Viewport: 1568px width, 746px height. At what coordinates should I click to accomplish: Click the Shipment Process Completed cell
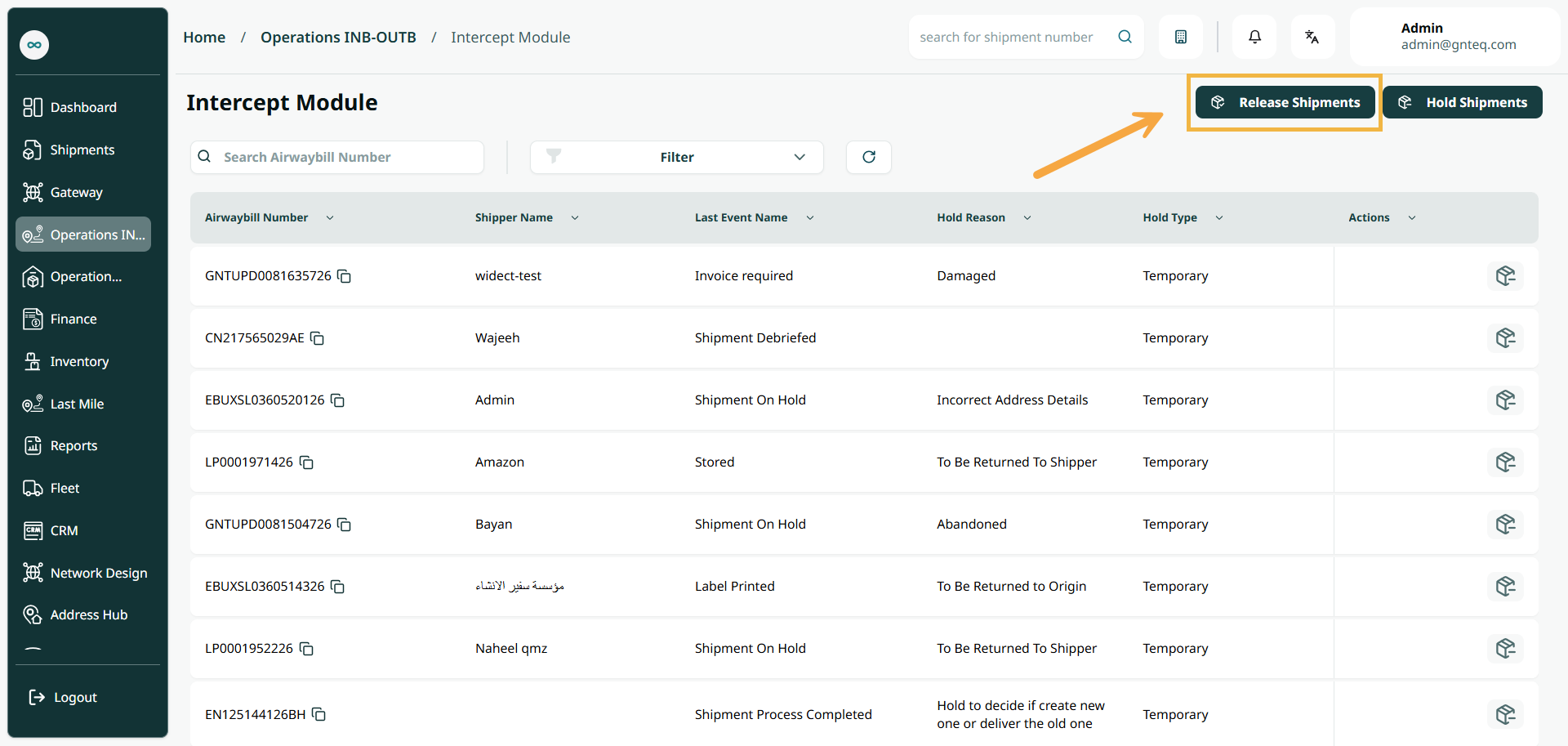(783, 715)
